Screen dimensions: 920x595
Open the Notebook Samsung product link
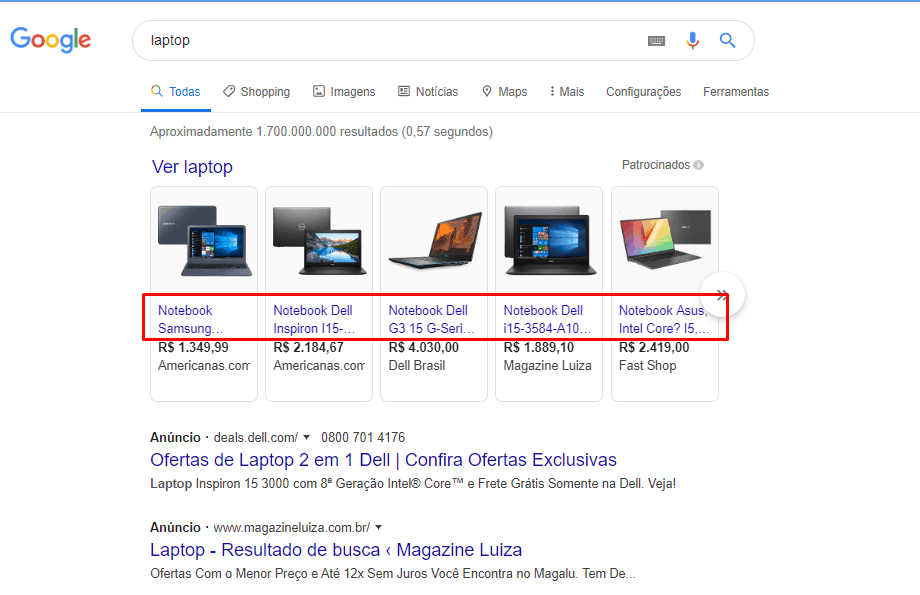click(x=191, y=319)
